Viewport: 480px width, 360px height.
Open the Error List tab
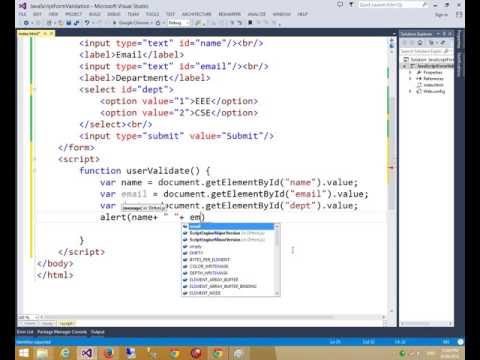[x=25, y=332]
